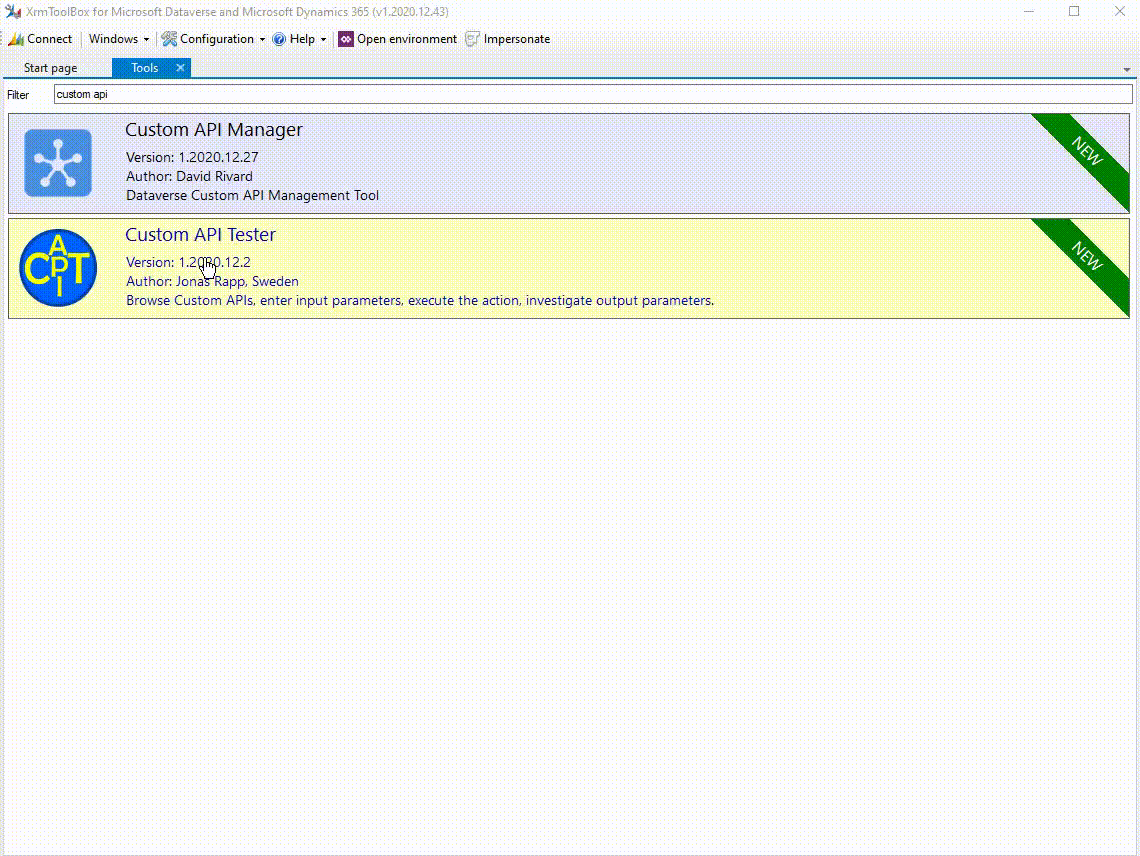Maximize the XrmToolBox window
Screen dimensions: 1140x856
point(1074,12)
